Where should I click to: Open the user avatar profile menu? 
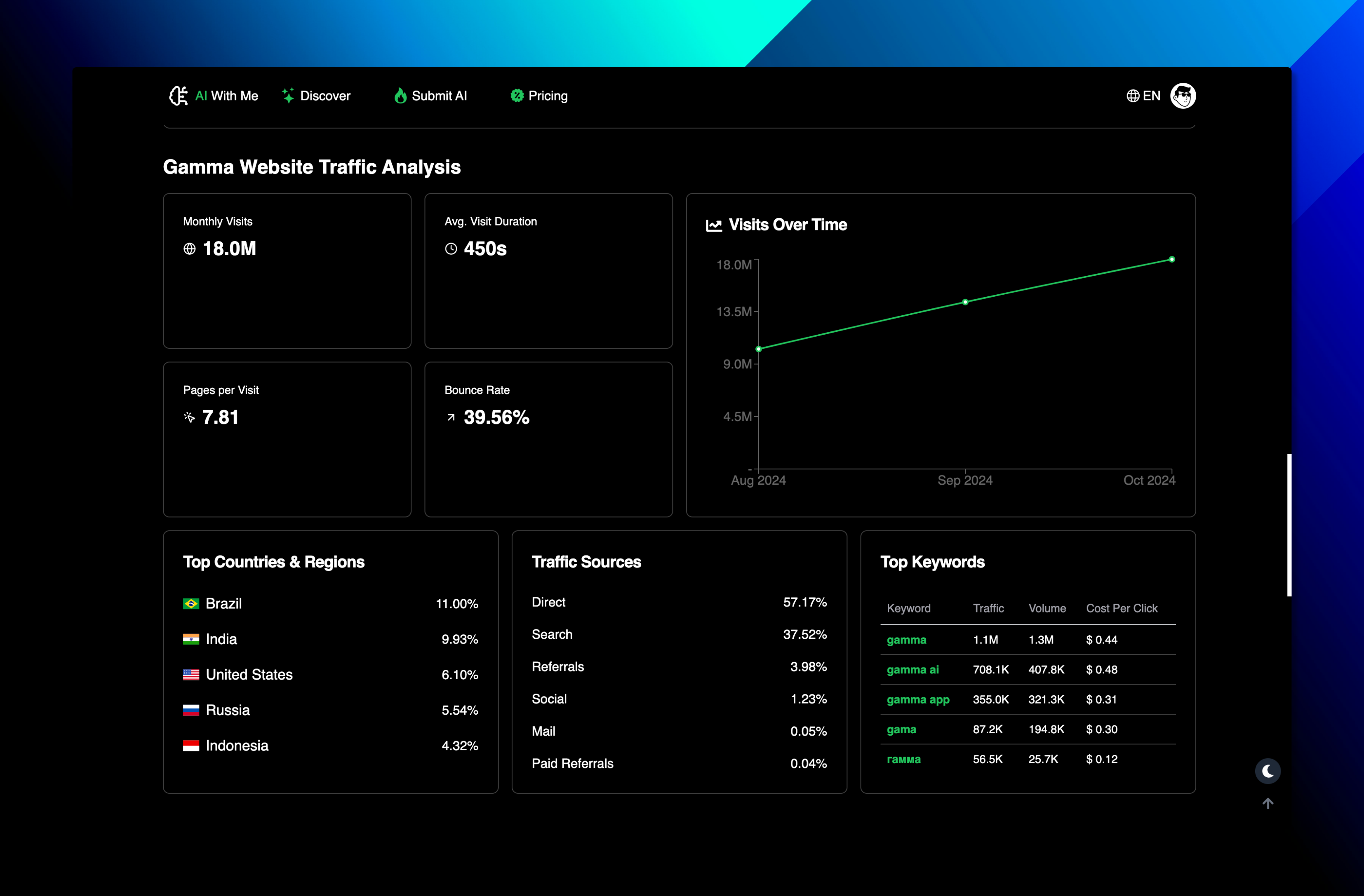coord(1183,96)
